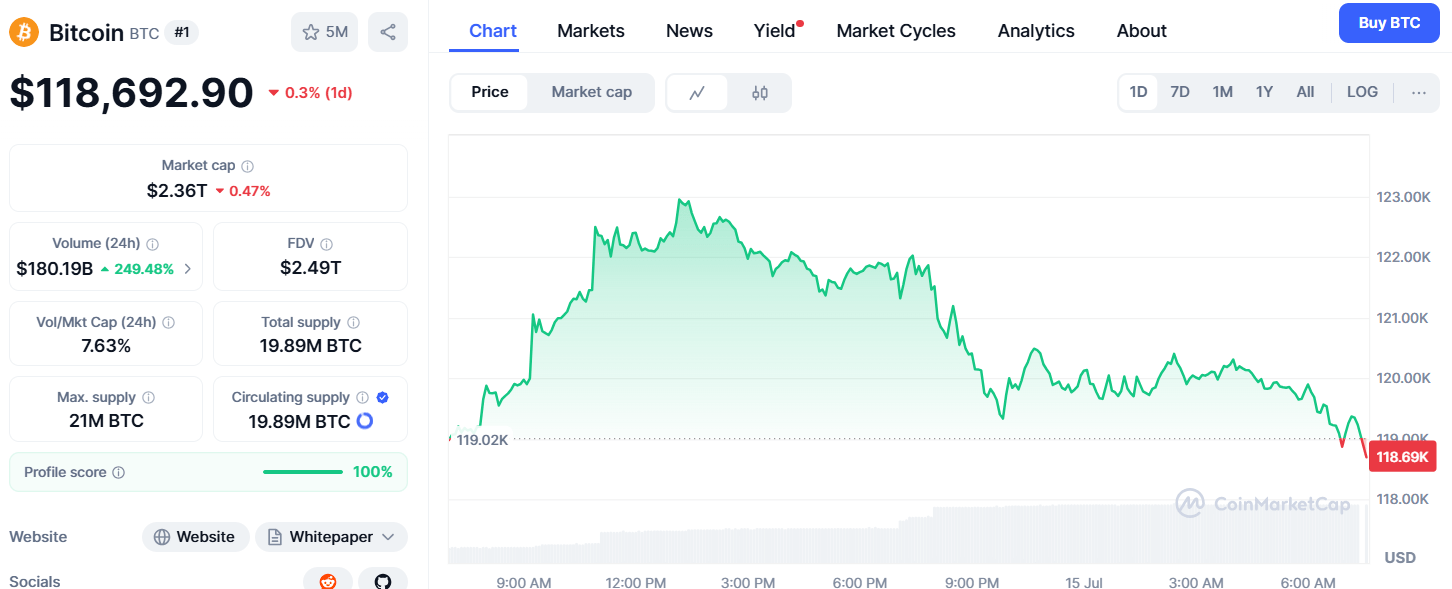Toggle chart to Market cap view
The width and height of the screenshot is (1452, 589).
(x=591, y=92)
